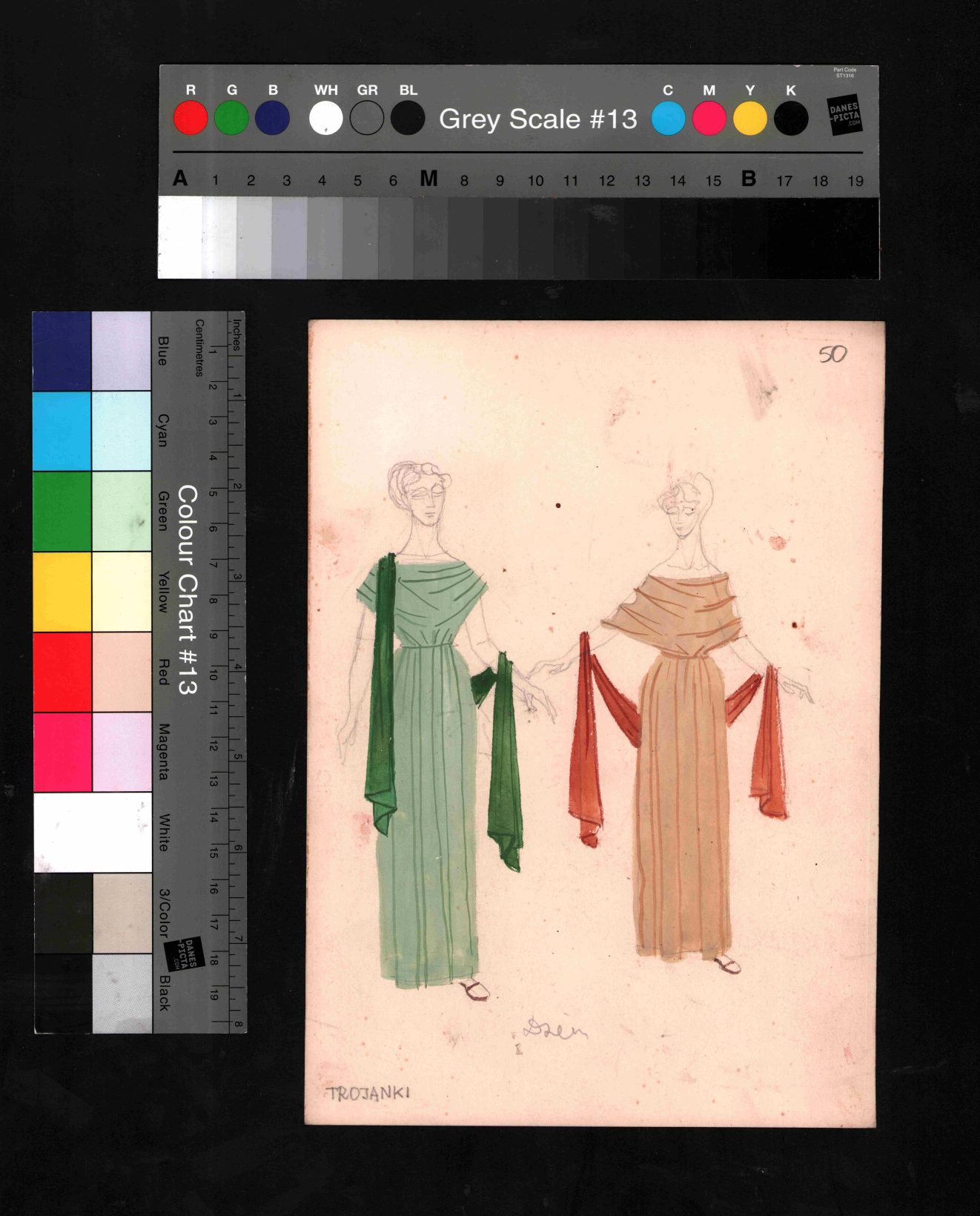
Task: Click the pure white patch under letter A
Action: click(179, 237)
